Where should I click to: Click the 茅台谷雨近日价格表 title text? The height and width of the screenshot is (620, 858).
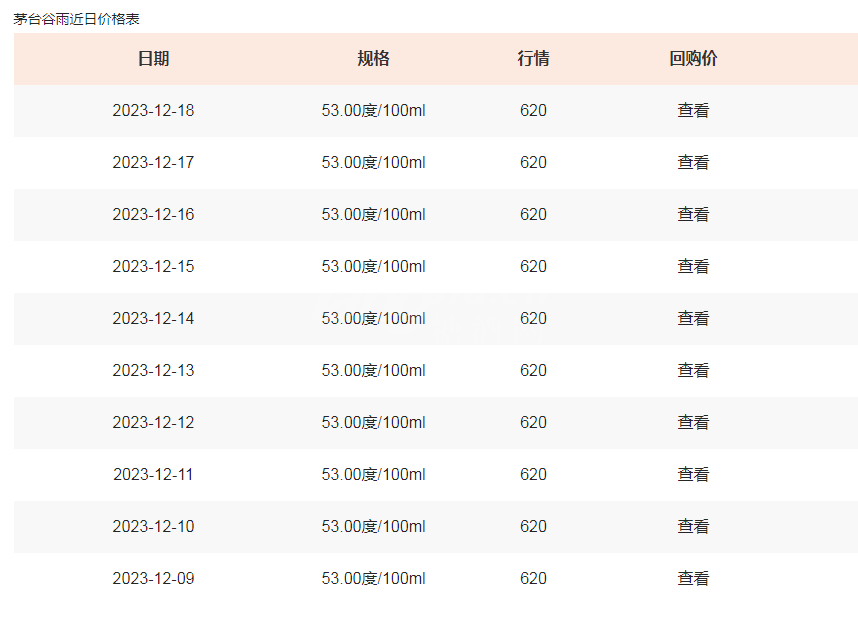point(77,19)
